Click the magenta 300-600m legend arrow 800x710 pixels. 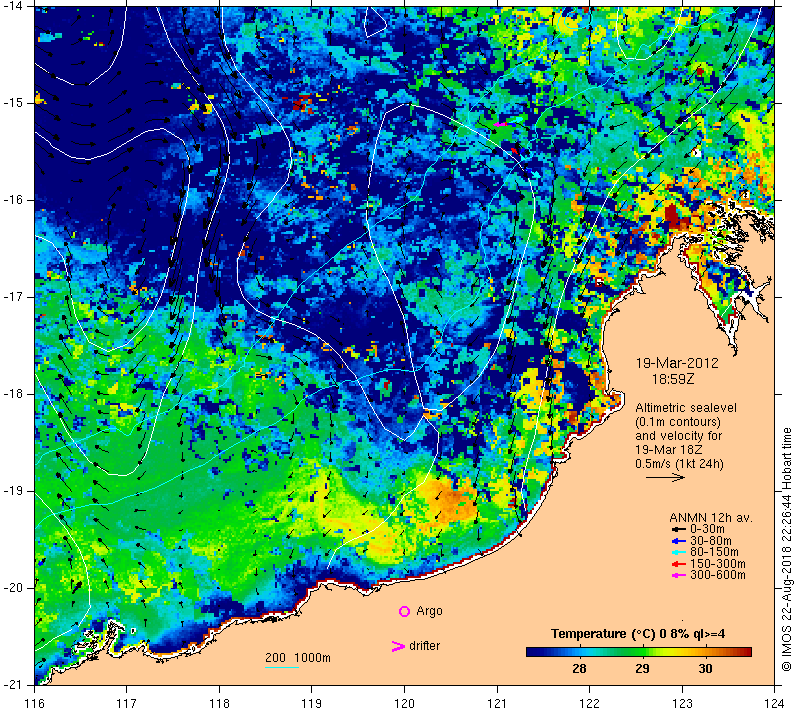tap(678, 575)
